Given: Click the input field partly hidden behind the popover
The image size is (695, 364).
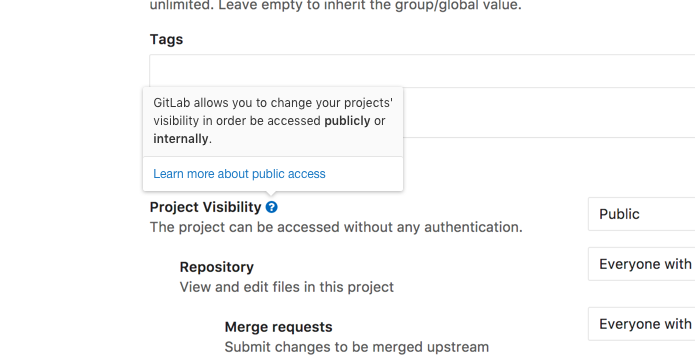Looking at the screenshot, I should click(549, 113).
